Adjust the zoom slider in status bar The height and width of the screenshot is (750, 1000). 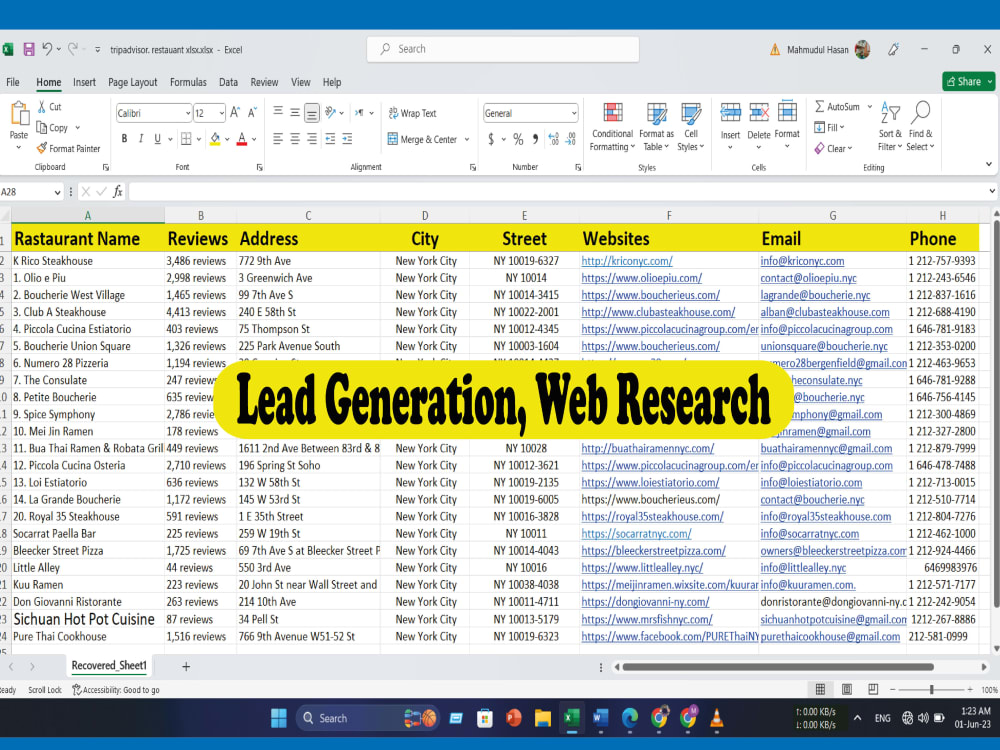click(x=931, y=689)
